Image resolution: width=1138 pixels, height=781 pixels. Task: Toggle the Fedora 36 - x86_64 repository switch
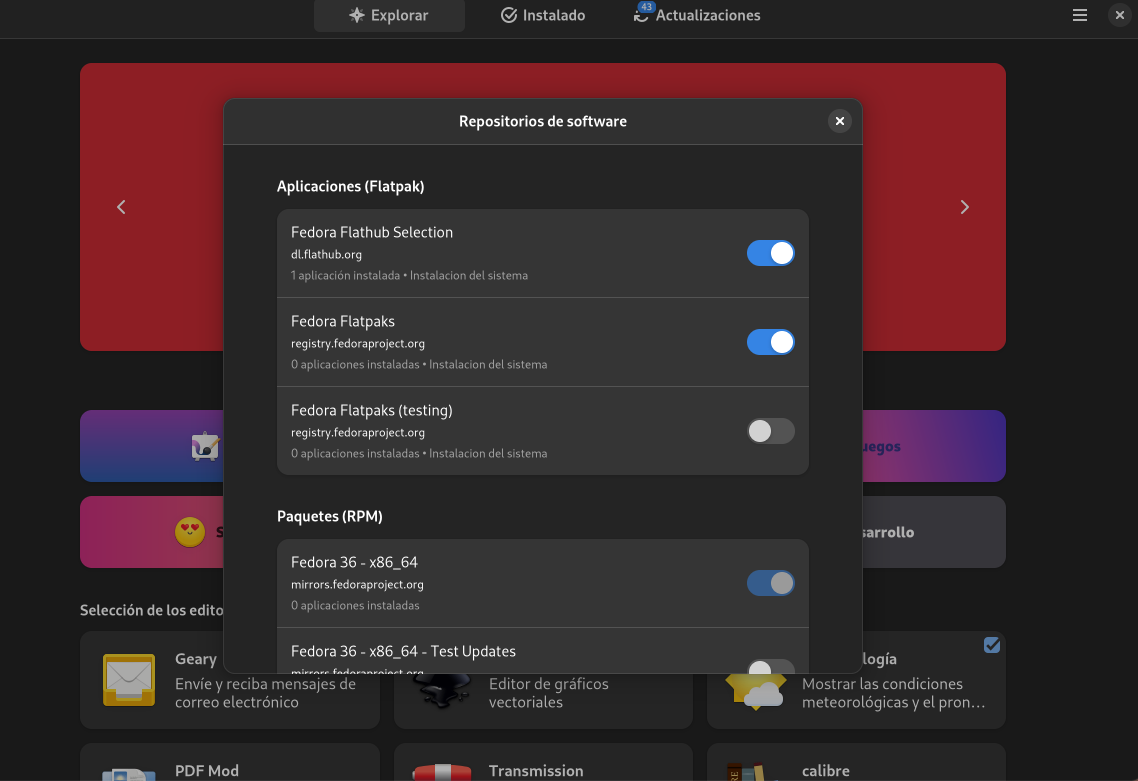point(770,583)
